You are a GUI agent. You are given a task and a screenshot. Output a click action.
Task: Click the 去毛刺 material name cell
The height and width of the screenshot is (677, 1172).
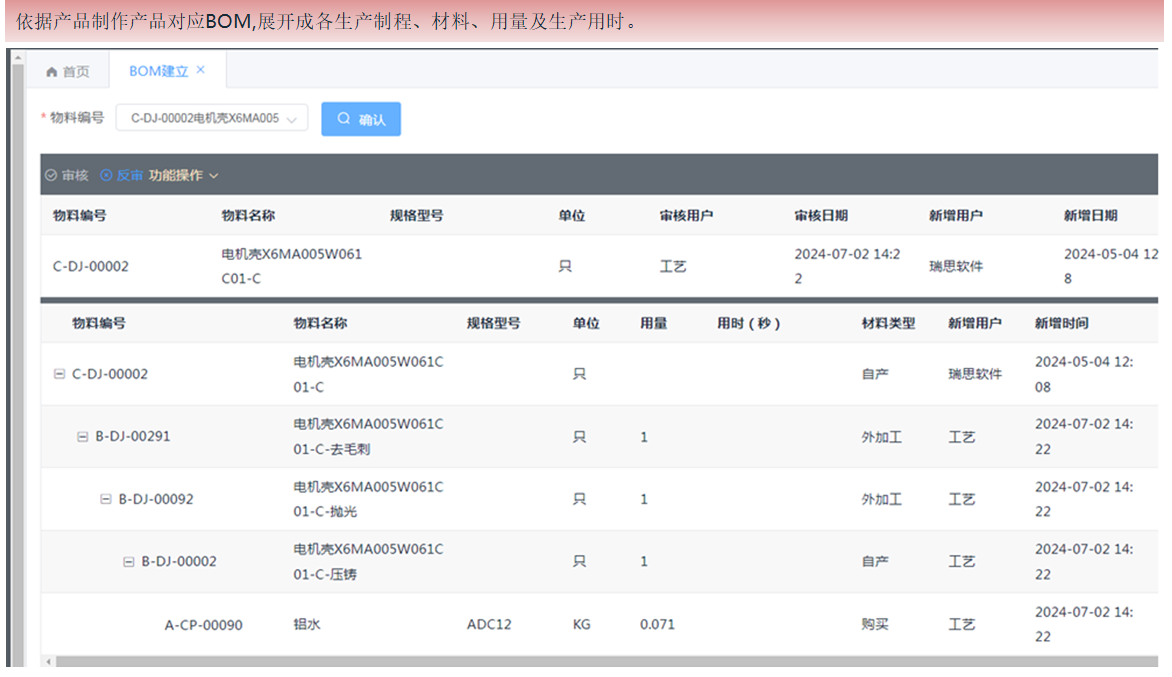tap(368, 436)
